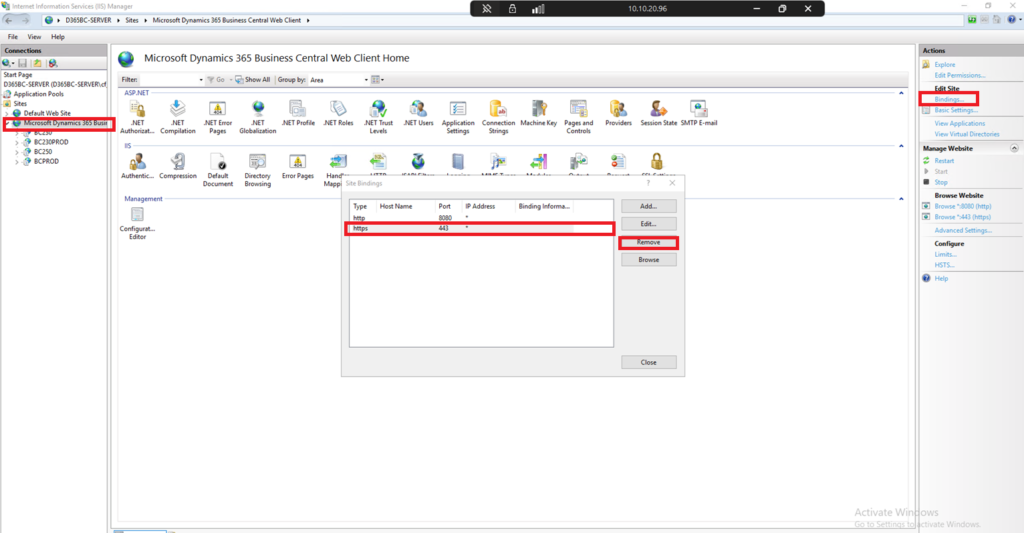Viewport: 1024px width, 533px height.
Task: Open Pages and Controls feature
Action: pos(579,117)
